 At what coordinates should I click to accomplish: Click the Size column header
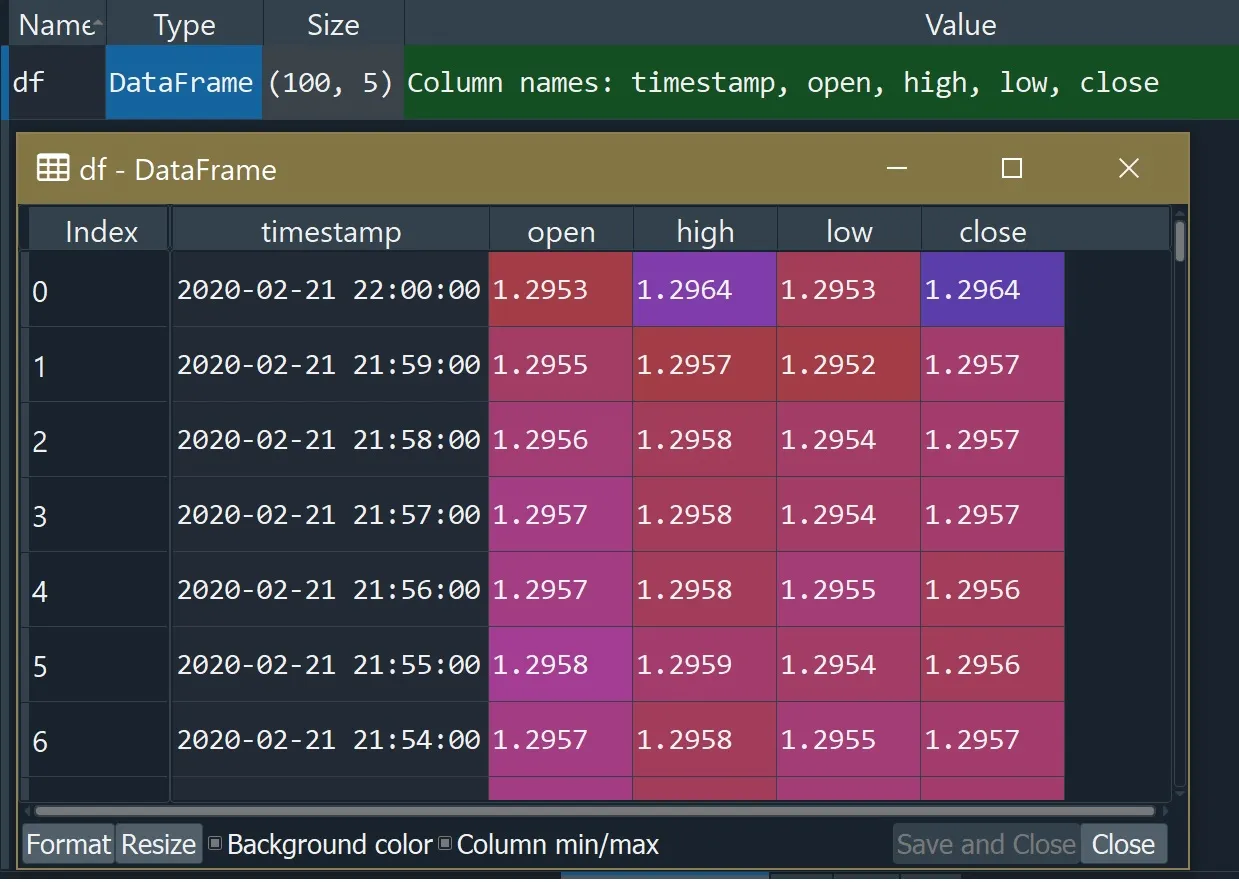pyautogui.click(x=333, y=25)
